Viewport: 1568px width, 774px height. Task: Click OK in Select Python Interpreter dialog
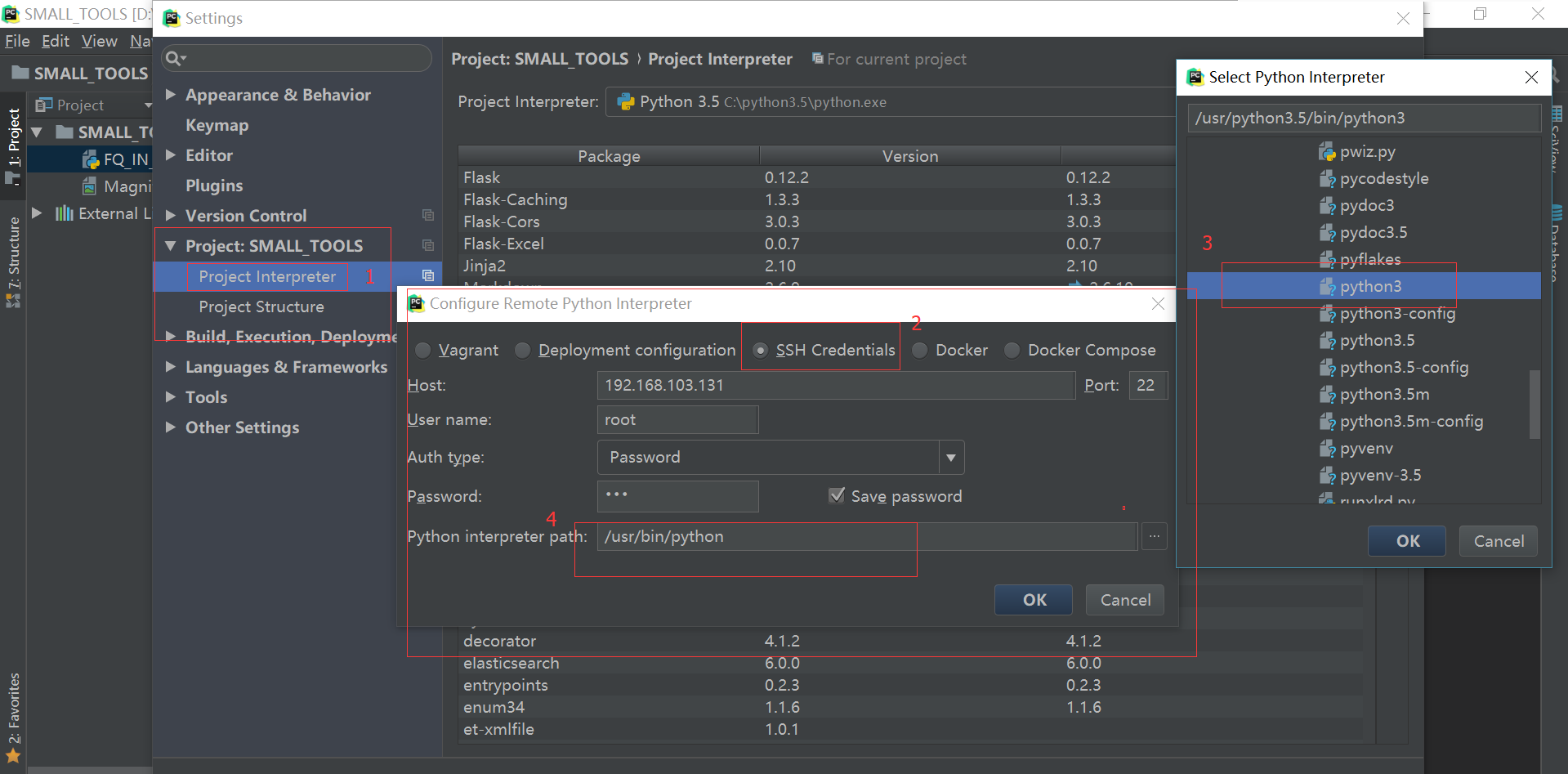1407,541
